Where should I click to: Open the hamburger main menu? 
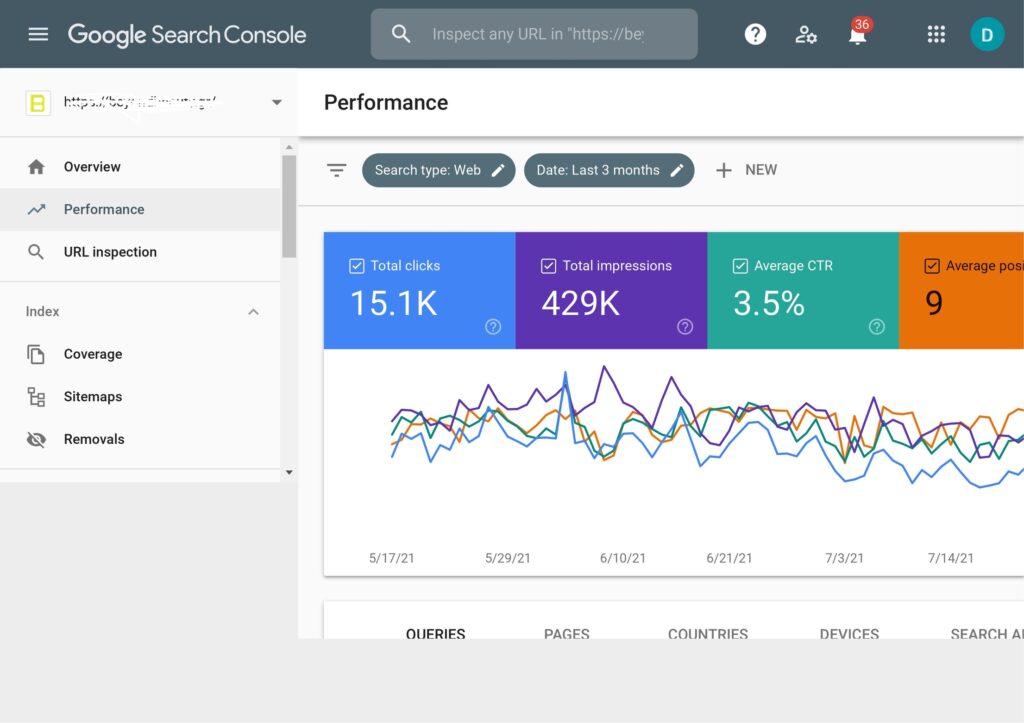coord(38,34)
